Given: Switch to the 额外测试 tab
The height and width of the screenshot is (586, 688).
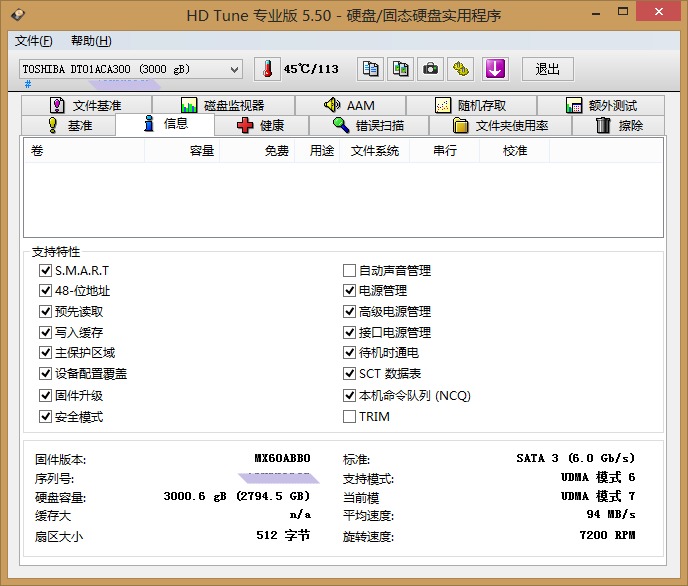Looking at the screenshot, I should (x=601, y=105).
